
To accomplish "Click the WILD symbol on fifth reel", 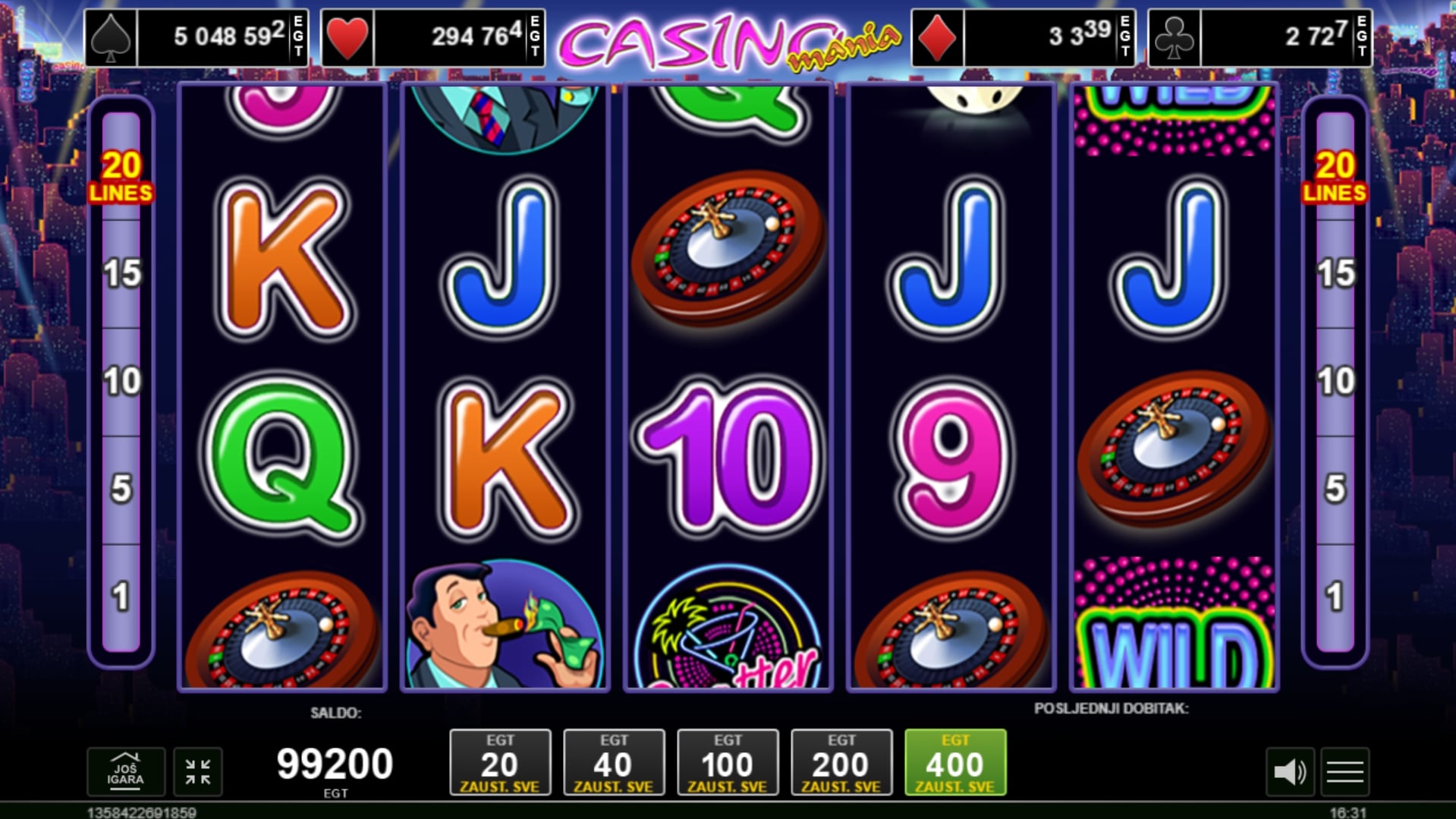I will point(1174,624).
